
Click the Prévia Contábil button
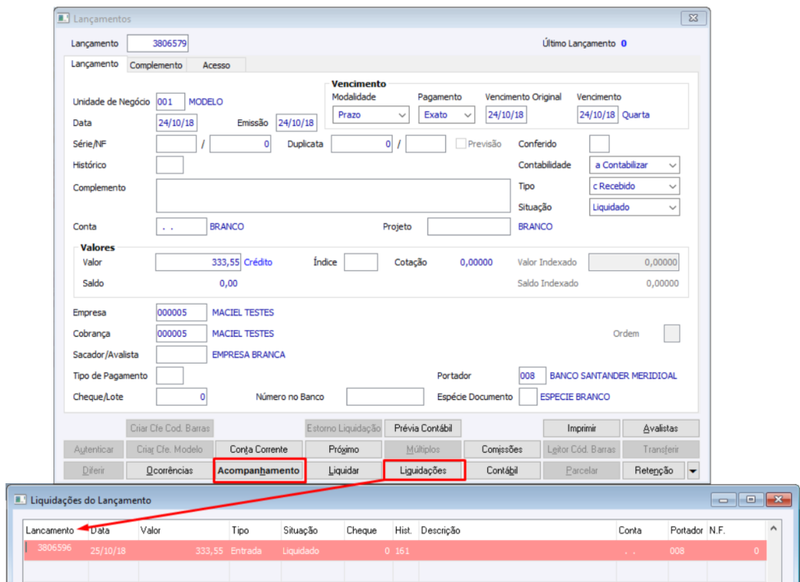tap(423, 428)
